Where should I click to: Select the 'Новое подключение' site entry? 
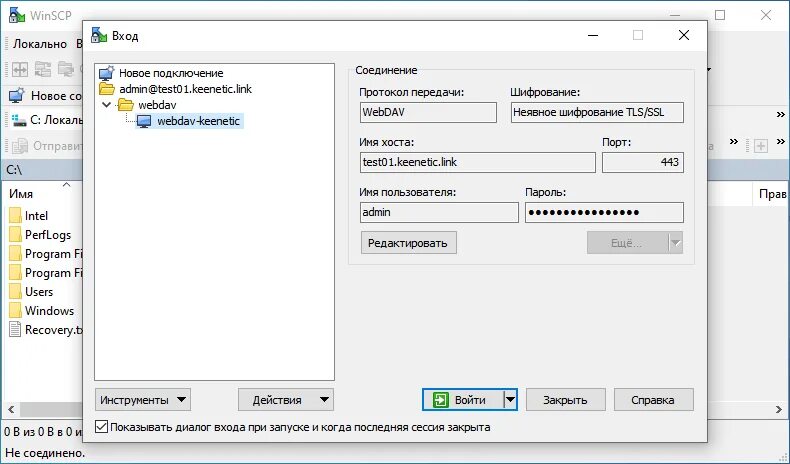coord(171,73)
